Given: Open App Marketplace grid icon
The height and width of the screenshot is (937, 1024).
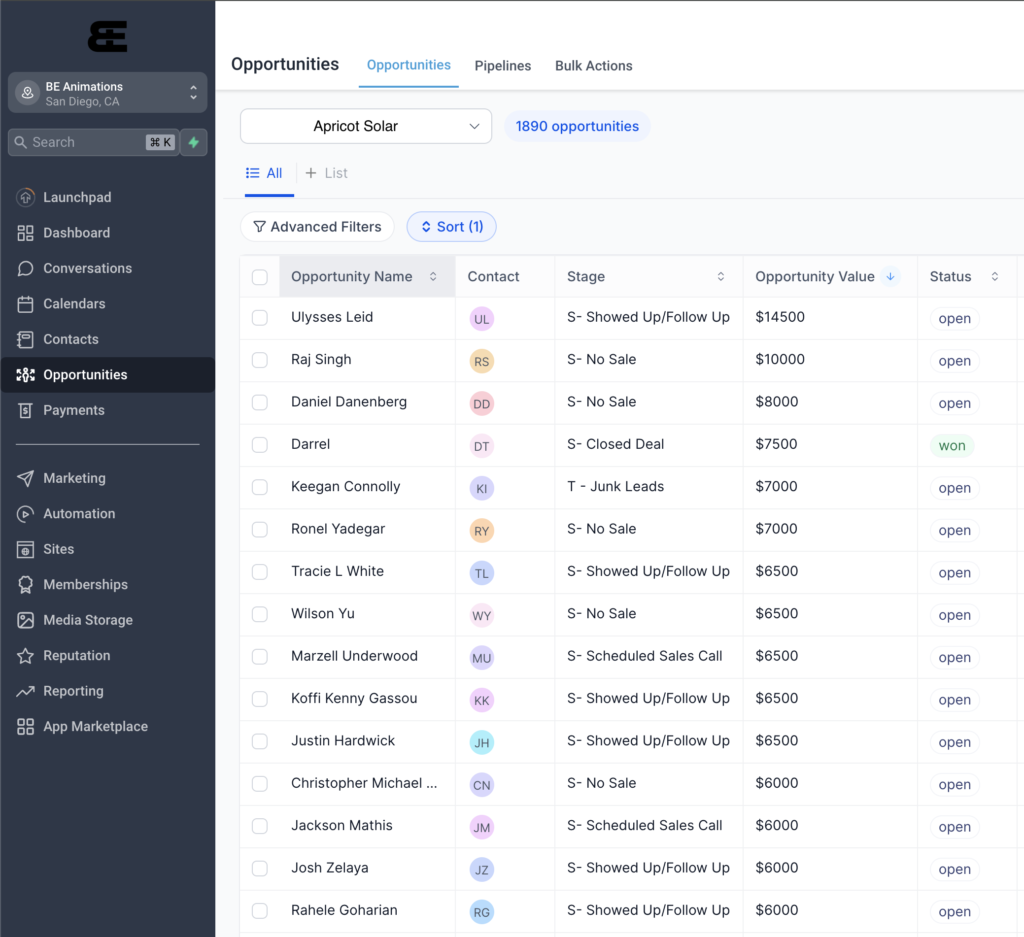Looking at the screenshot, I should [25, 727].
